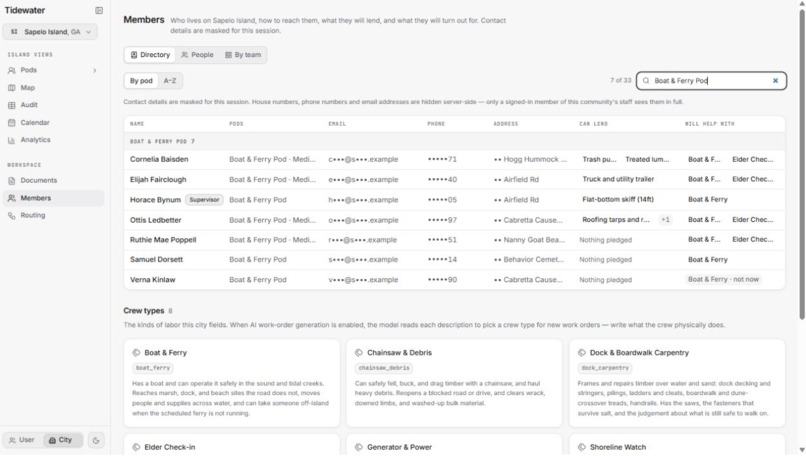Switch to User scope
Screen dimensions: 806x456
[x=22, y=440]
